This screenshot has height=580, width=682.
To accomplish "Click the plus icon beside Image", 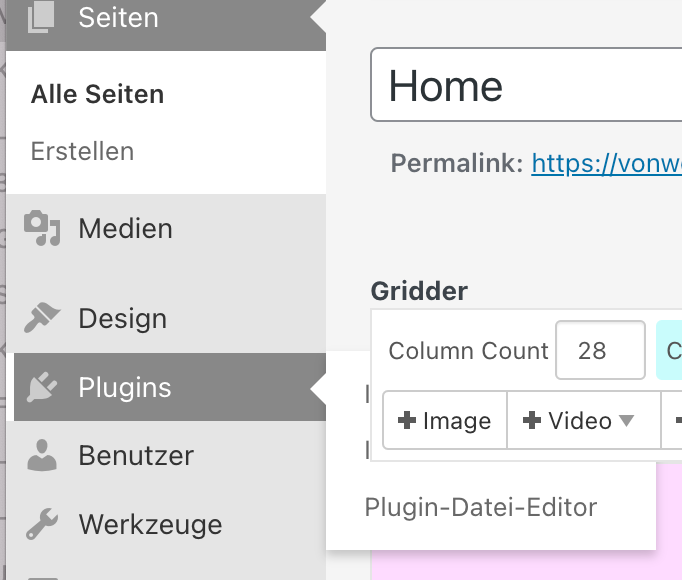I will click(x=407, y=421).
